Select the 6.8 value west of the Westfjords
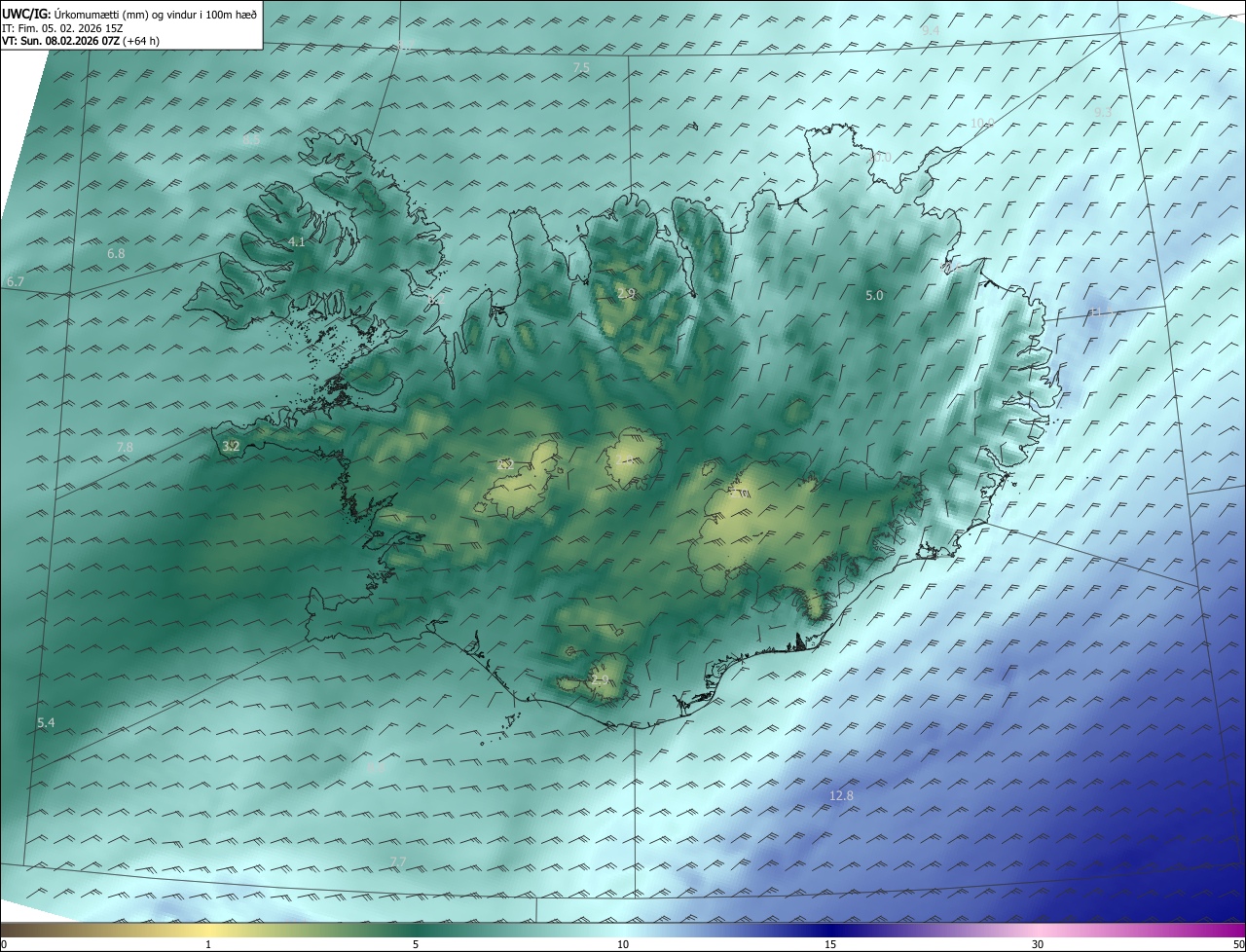The height and width of the screenshot is (952, 1246). [116, 253]
